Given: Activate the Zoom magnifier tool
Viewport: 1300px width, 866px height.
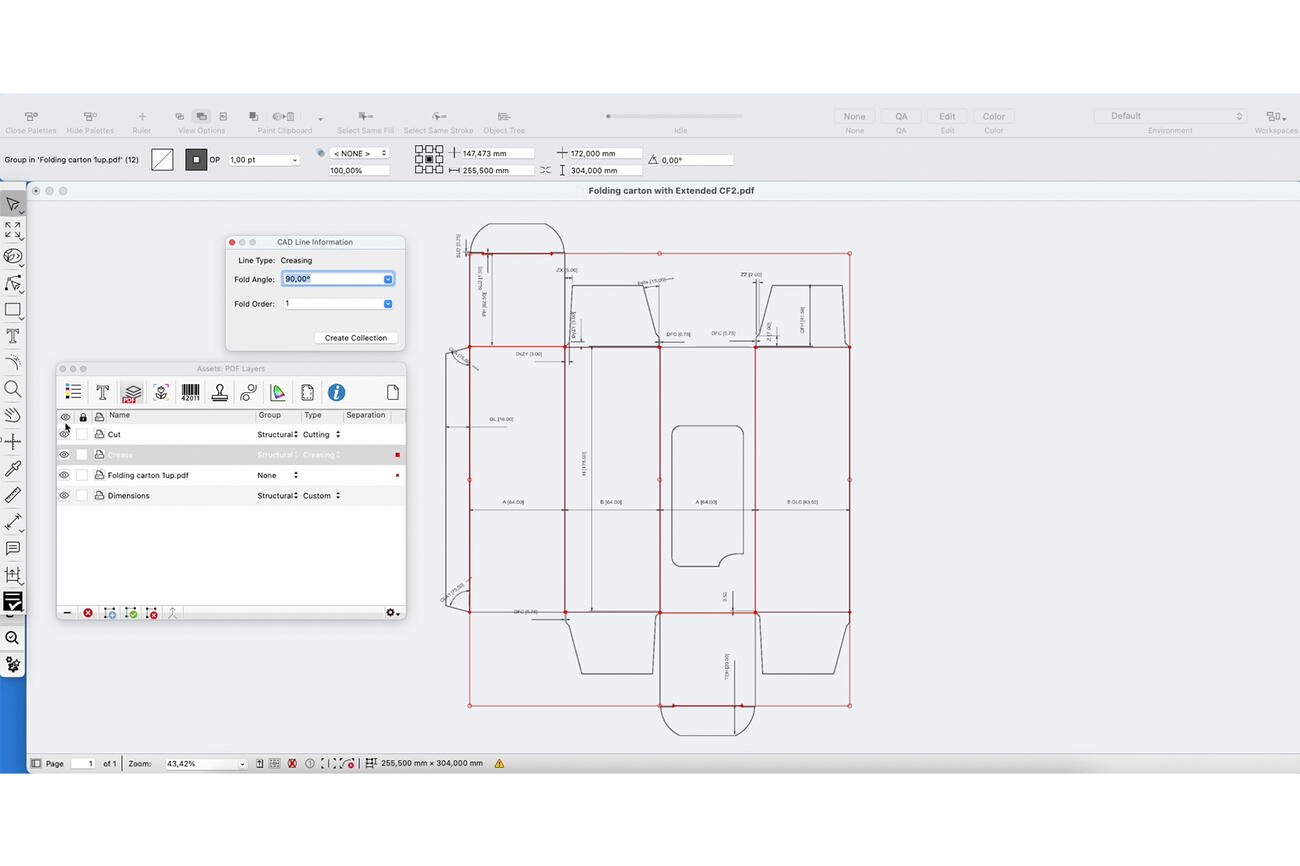Looking at the screenshot, I should [12, 389].
